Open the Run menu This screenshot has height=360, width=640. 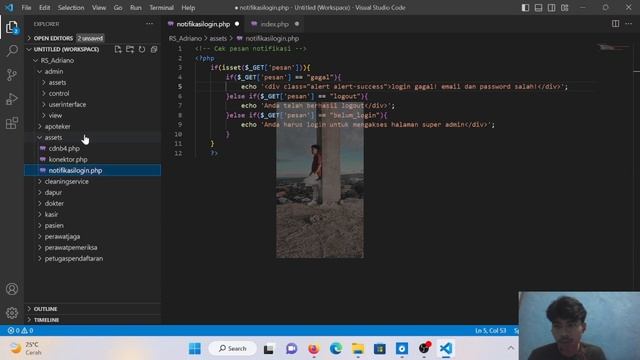tap(136, 8)
